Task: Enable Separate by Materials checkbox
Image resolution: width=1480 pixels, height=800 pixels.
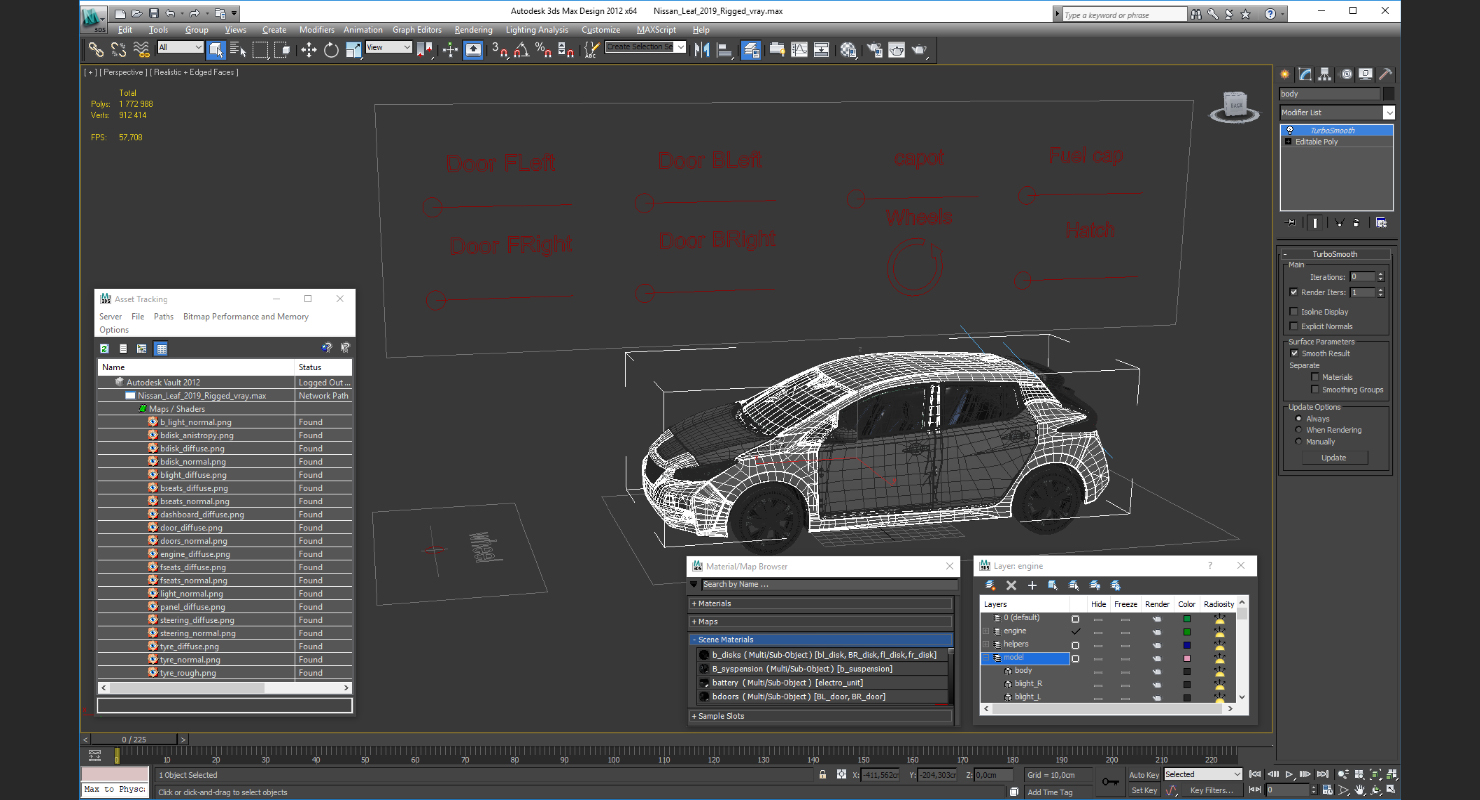Action: click(1315, 377)
